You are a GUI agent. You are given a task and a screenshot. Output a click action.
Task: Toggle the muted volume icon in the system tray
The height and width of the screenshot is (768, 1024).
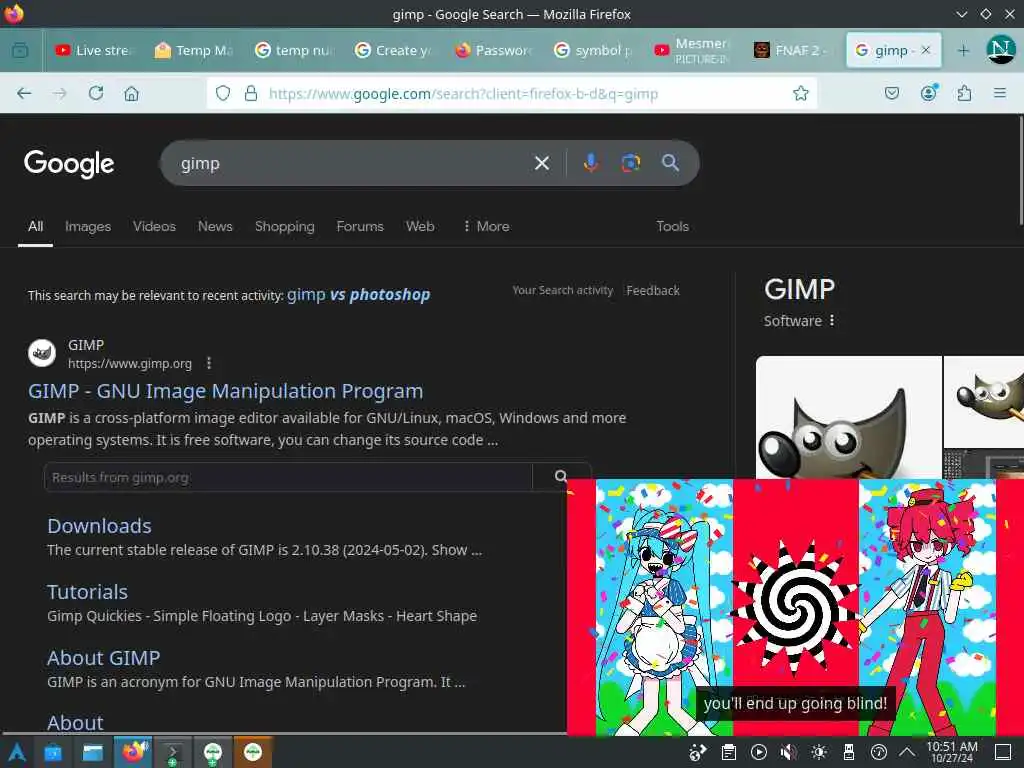[789, 752]
